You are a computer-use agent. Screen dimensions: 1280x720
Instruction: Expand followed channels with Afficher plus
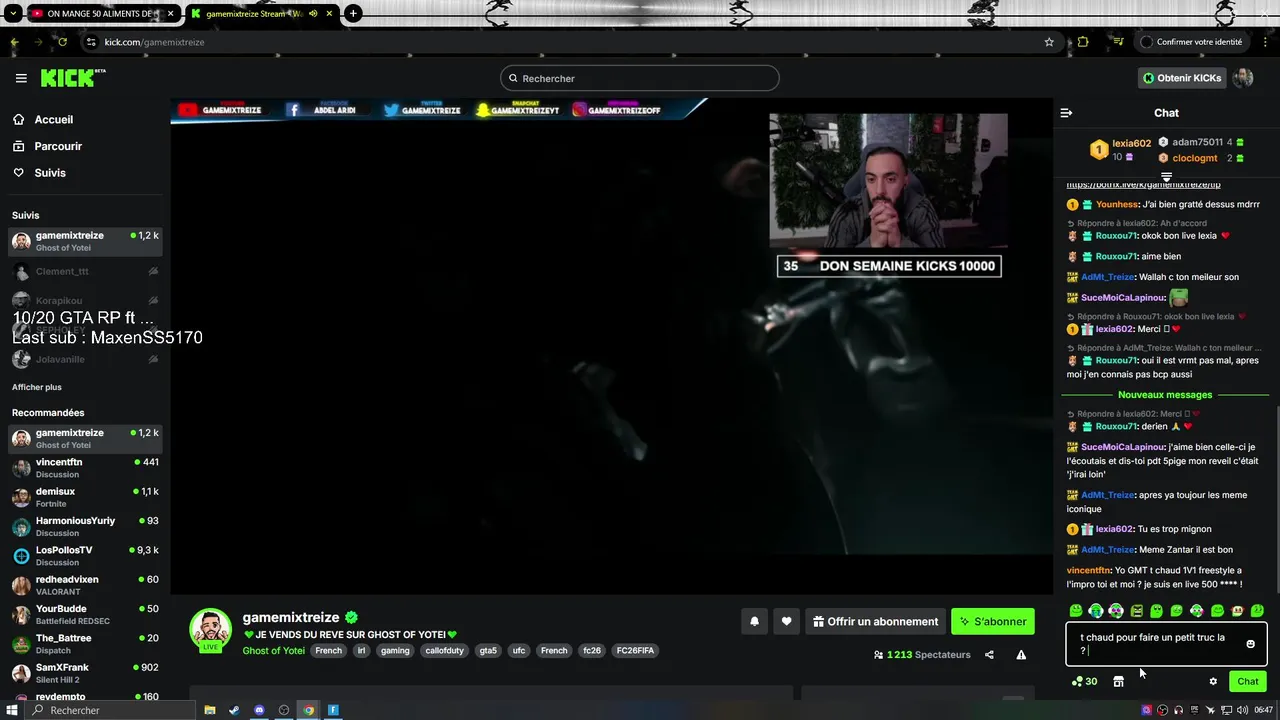[x=37, y=387]
